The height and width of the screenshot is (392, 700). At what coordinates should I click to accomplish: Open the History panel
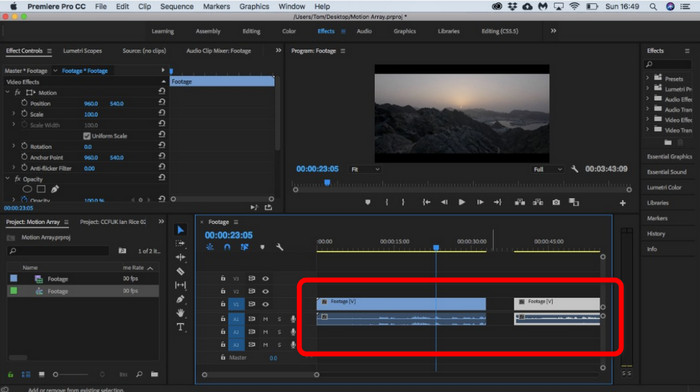click(656, 234)
